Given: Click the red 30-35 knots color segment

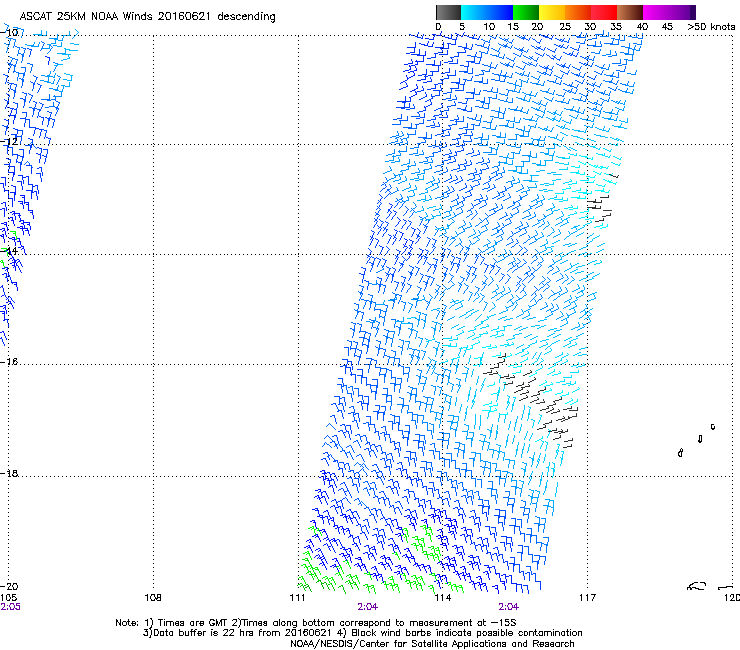Looking at the screenshot, I should point(604,12).
